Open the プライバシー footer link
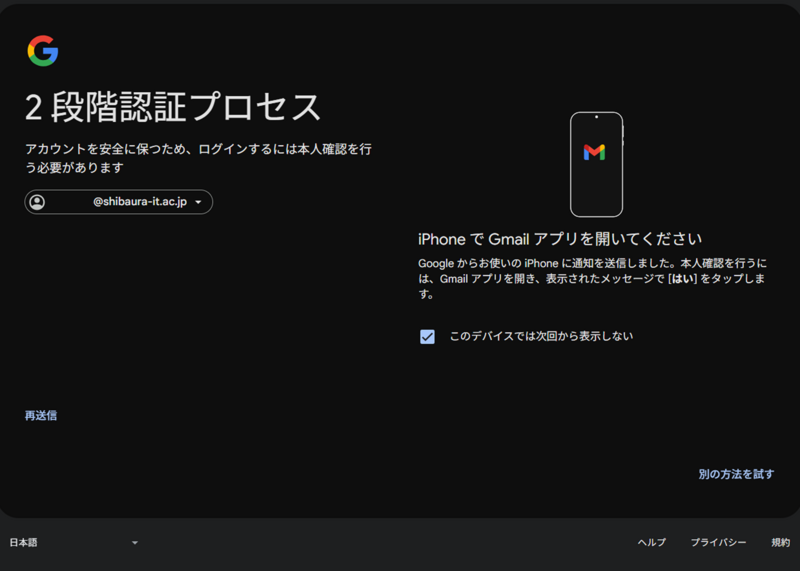Viewport: 800px width, 571px height. pyautogui.click(x=718, y=542)
